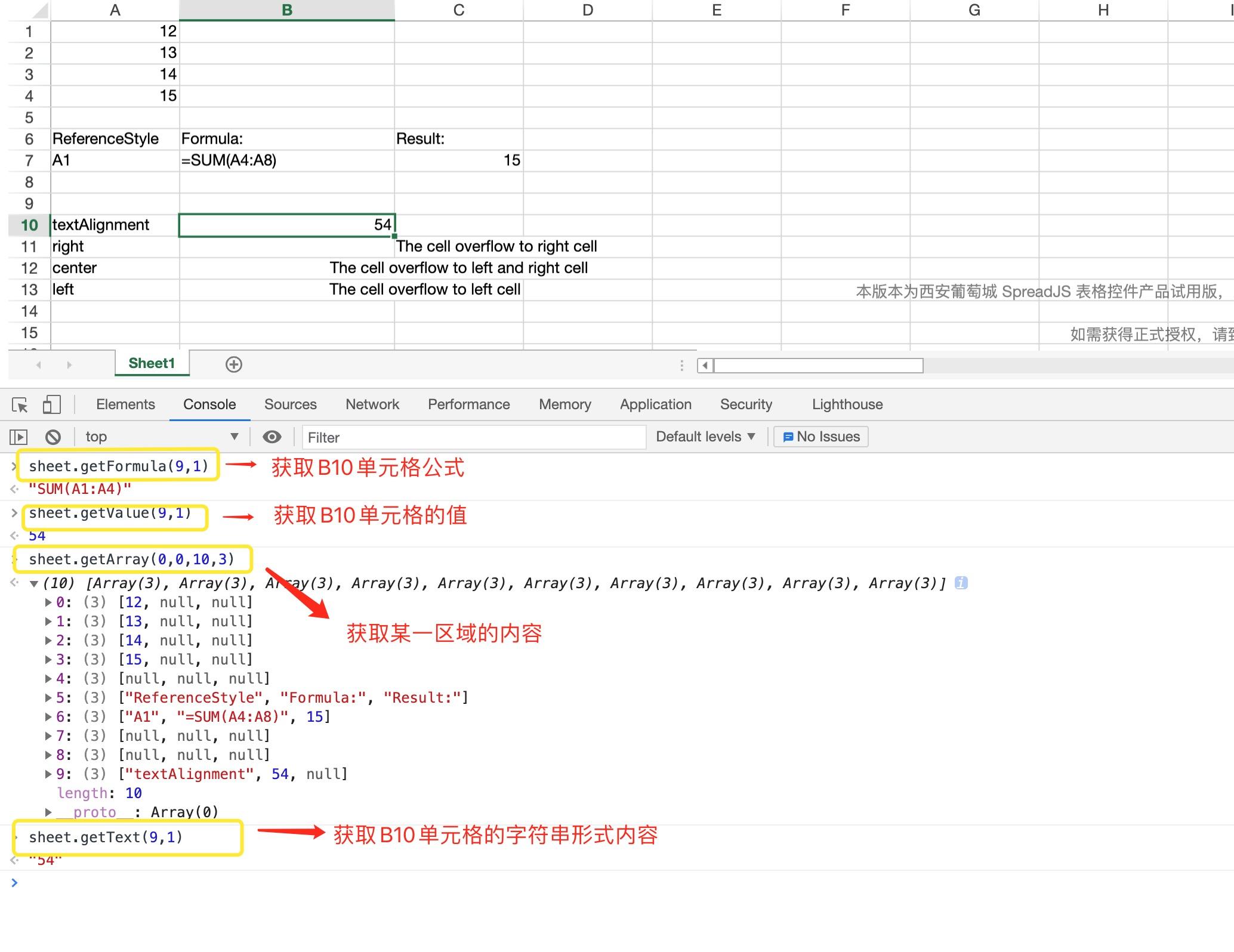
Task: Click the next sheet navigation arrow
Action: point(70,364)
